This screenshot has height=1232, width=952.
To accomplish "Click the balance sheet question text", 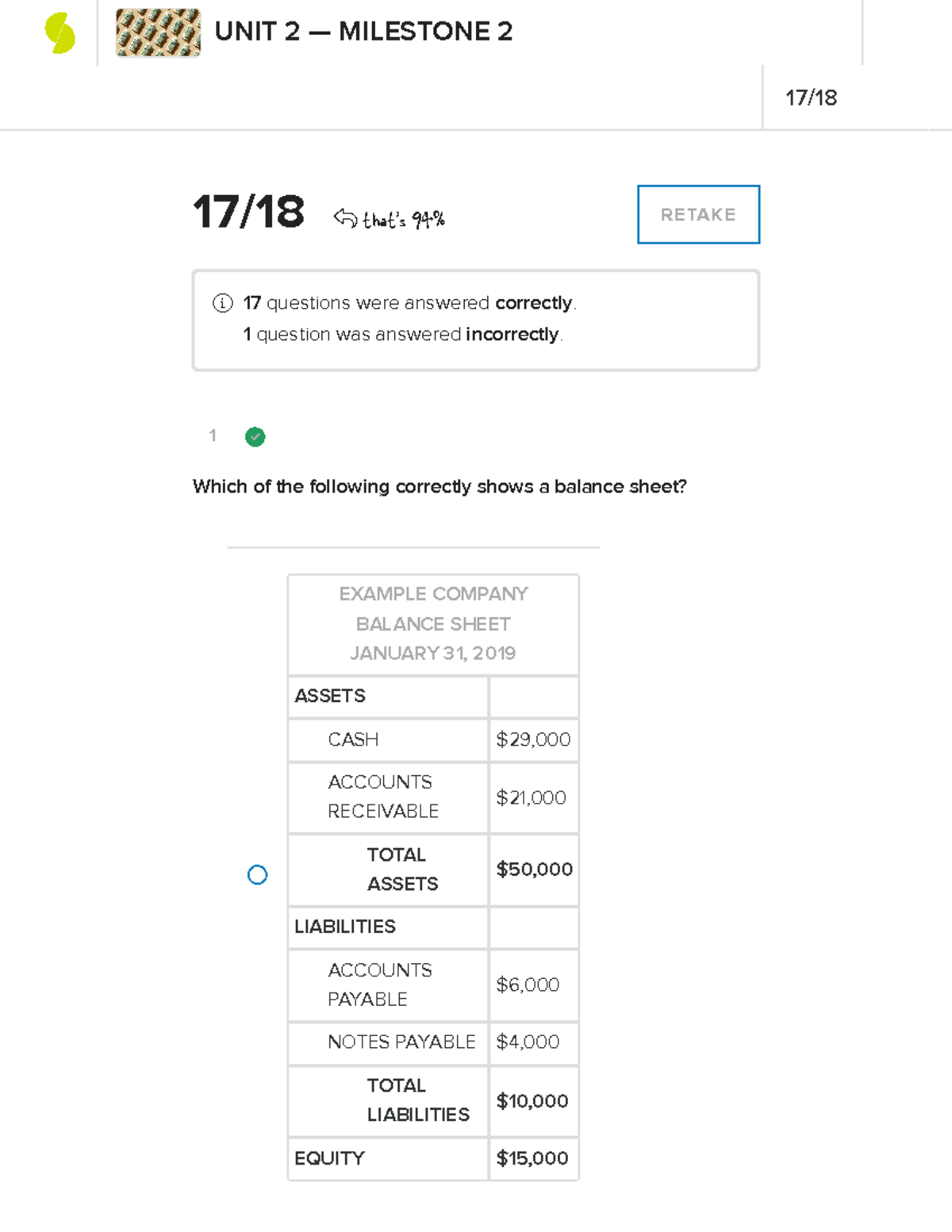I will coord(440,486).
